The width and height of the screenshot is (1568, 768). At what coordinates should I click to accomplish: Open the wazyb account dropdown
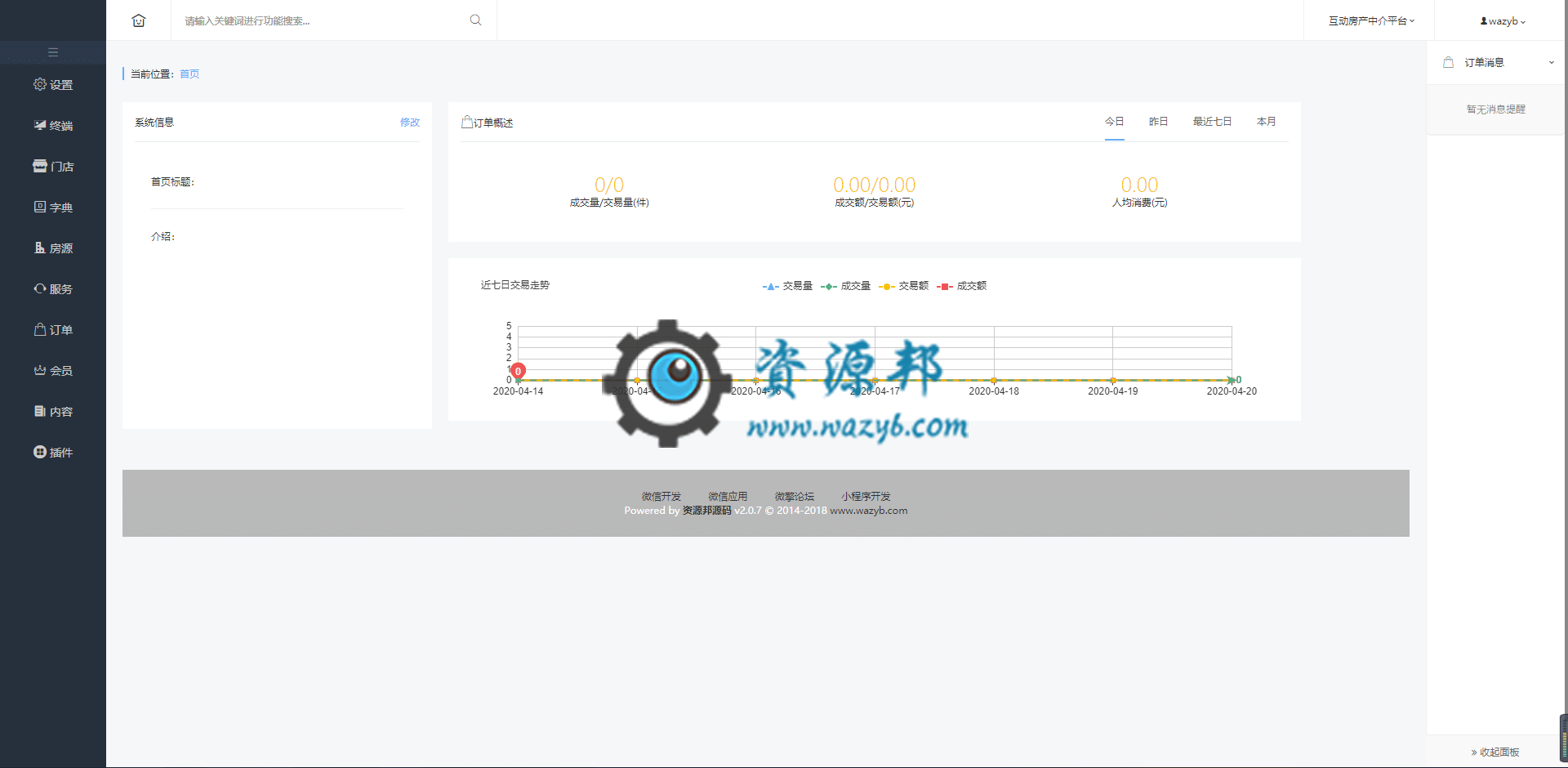(x=1503, y=21)
